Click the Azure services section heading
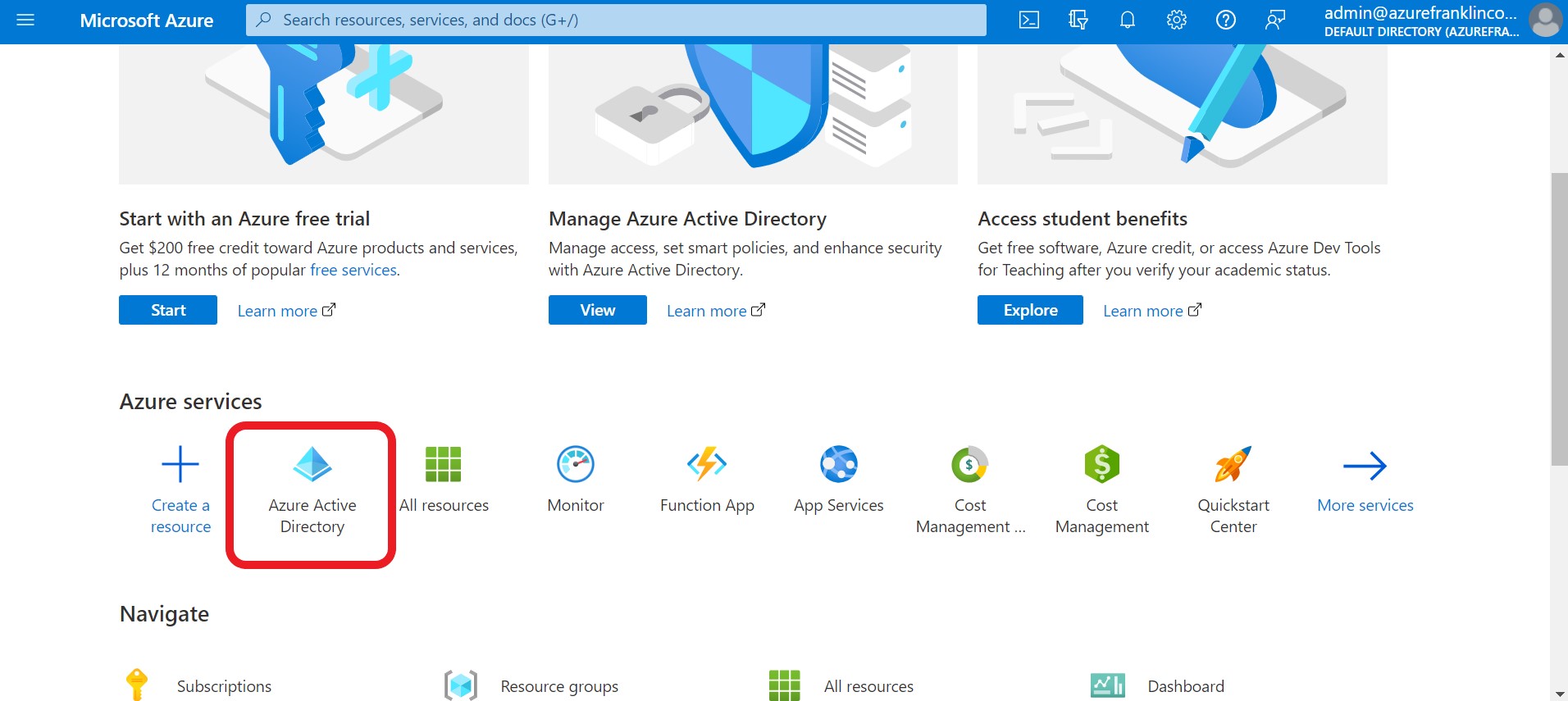1568x701 pixels. click(190, 402)
